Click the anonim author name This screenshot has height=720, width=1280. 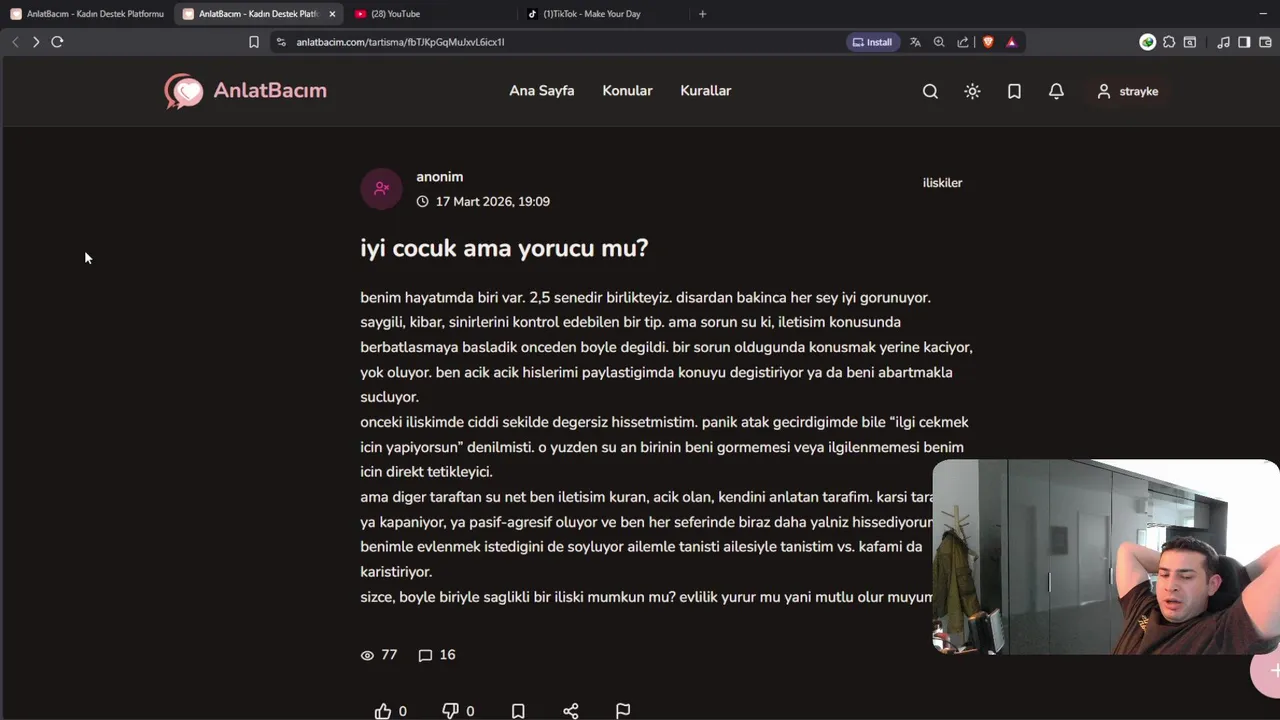[x=440, y=177]
